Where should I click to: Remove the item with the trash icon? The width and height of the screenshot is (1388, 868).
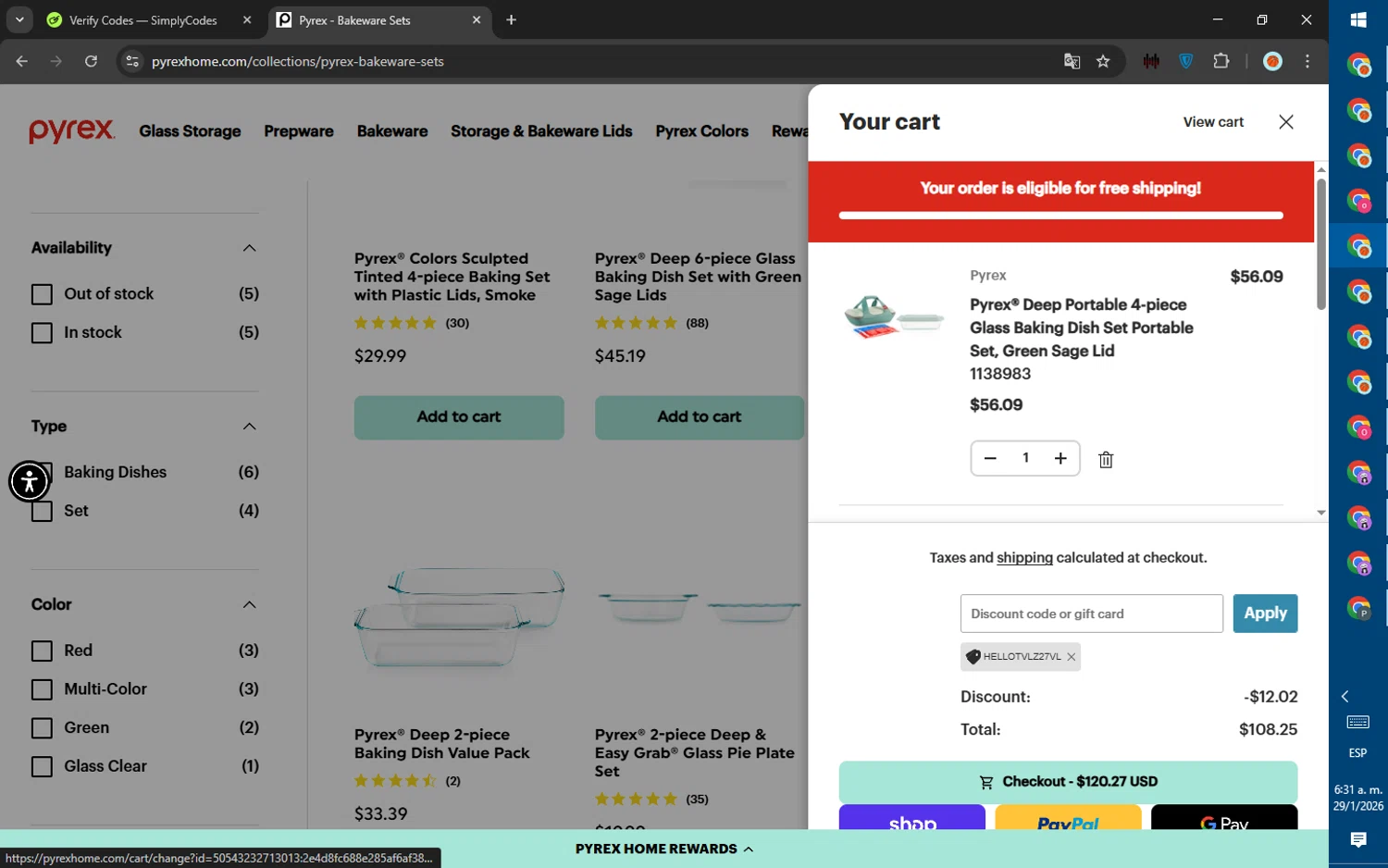[x=1106, y=460]
